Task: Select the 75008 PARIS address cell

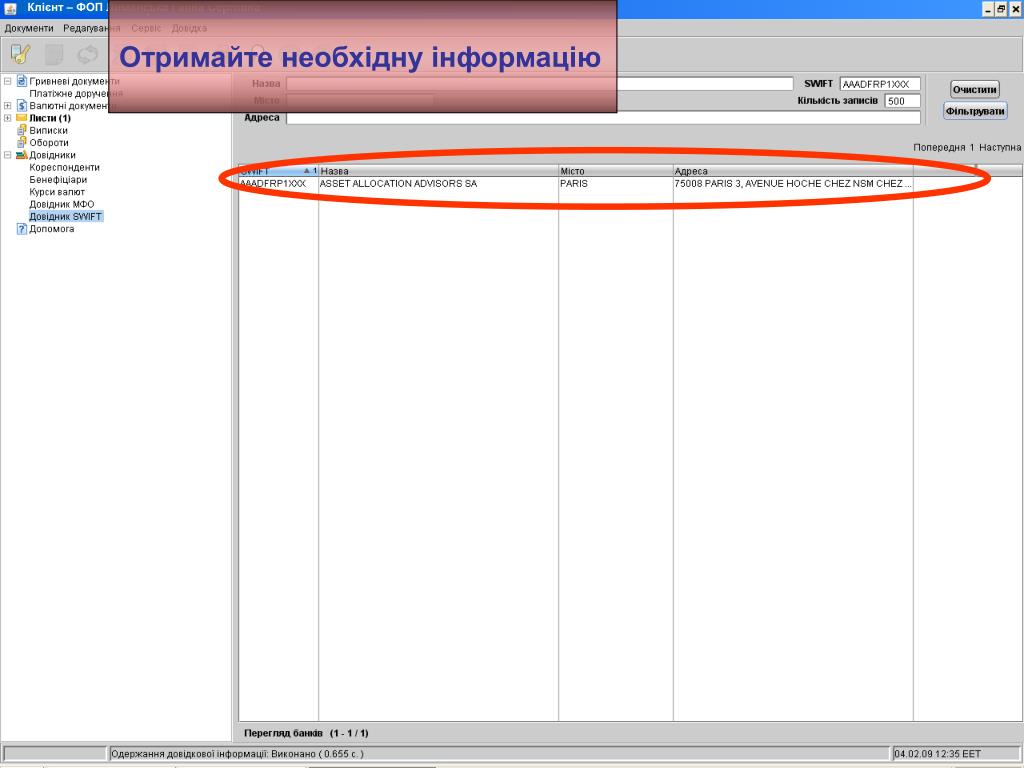Action: [793, 184]
